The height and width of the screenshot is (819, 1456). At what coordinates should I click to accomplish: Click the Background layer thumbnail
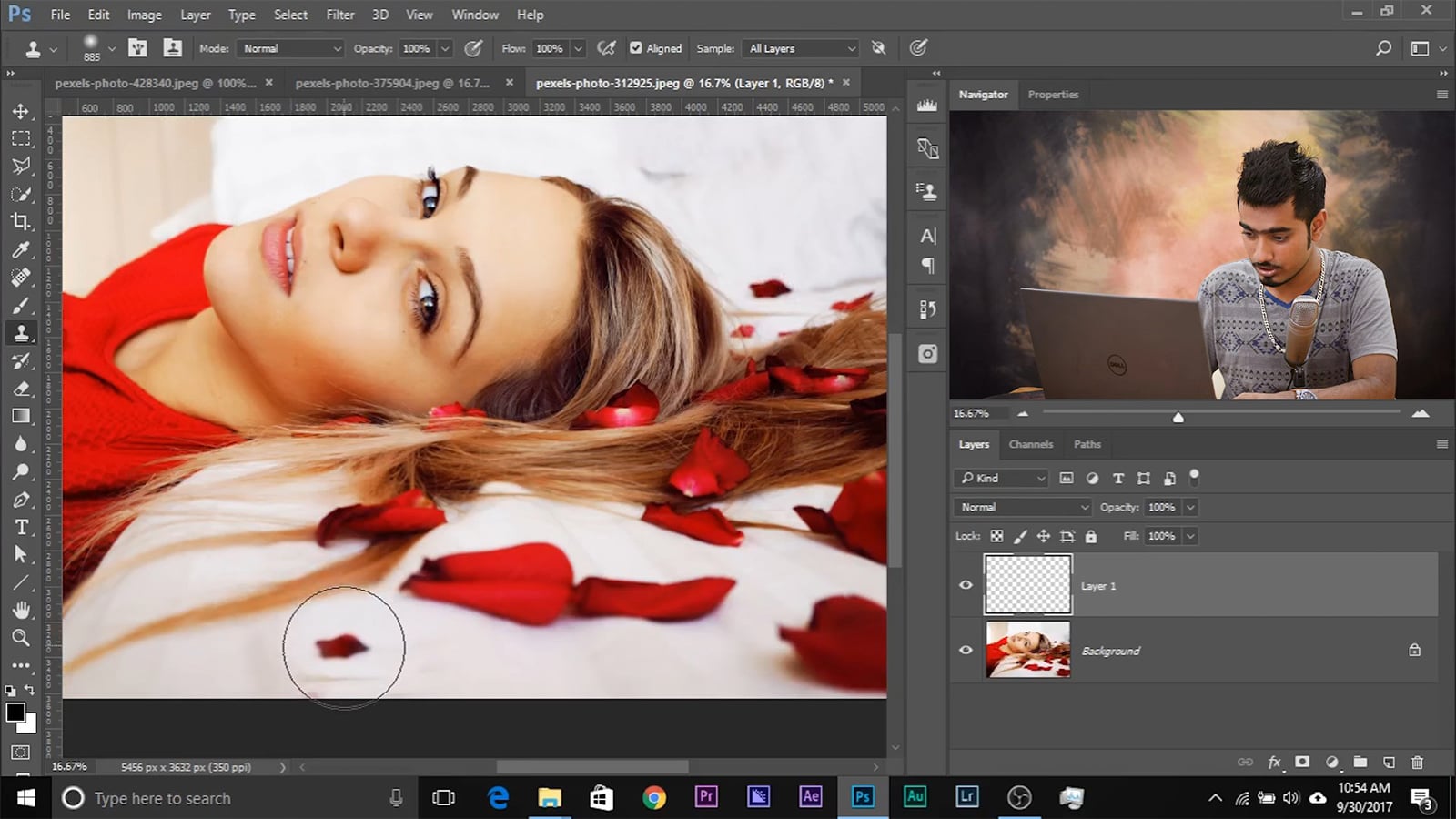[x=1027, y=650]
